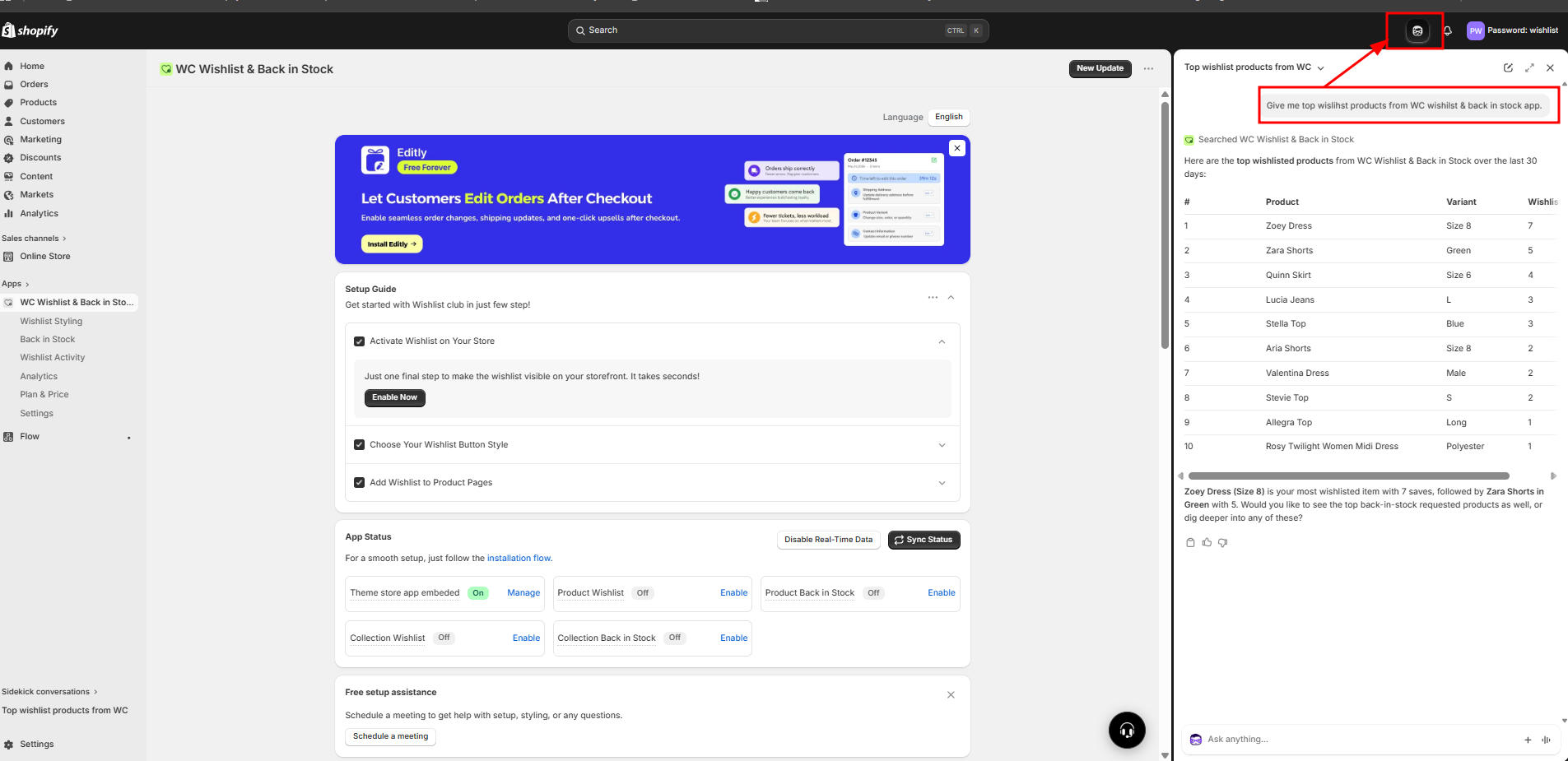Open the English language dropdown
This screenshot has width=1568, height=761.
[948, 117]
